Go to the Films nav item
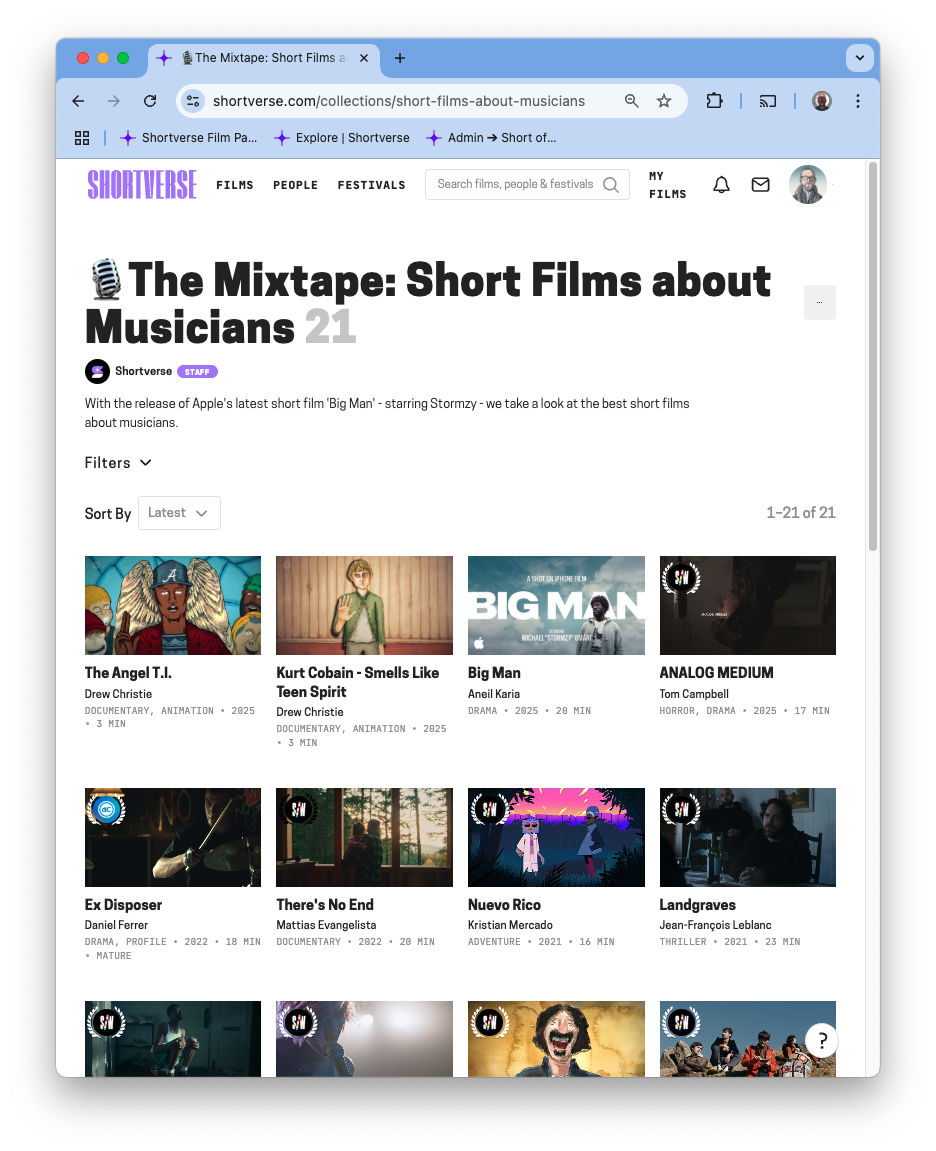 235,185
